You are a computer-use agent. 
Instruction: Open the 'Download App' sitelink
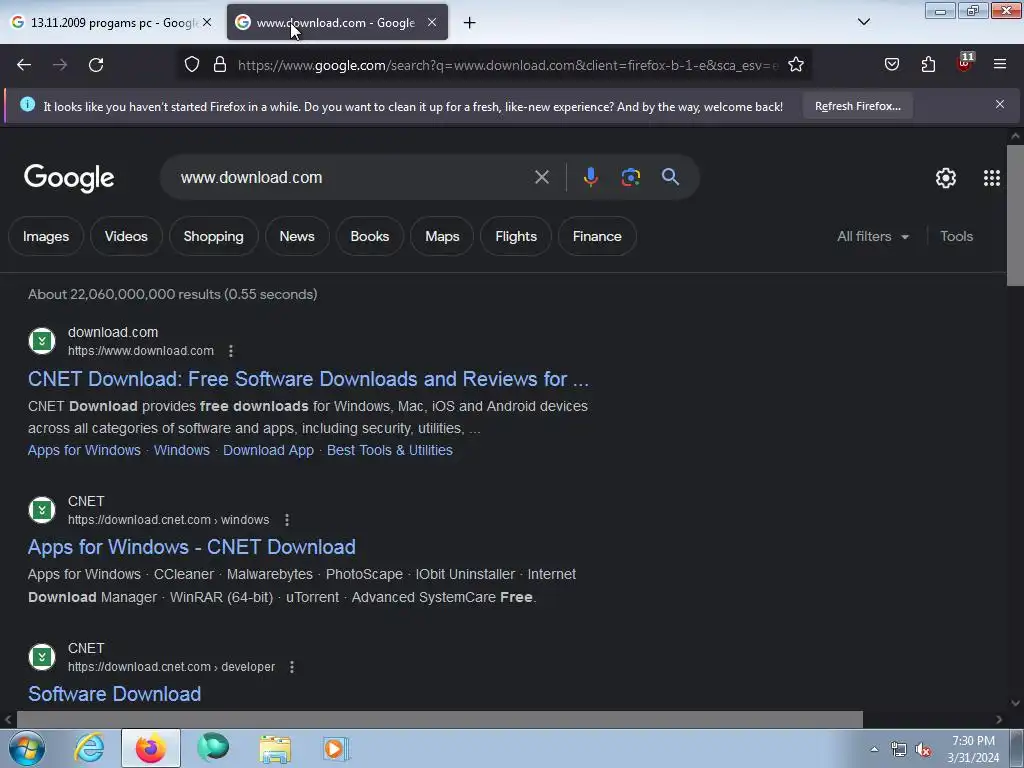(268, 450)
